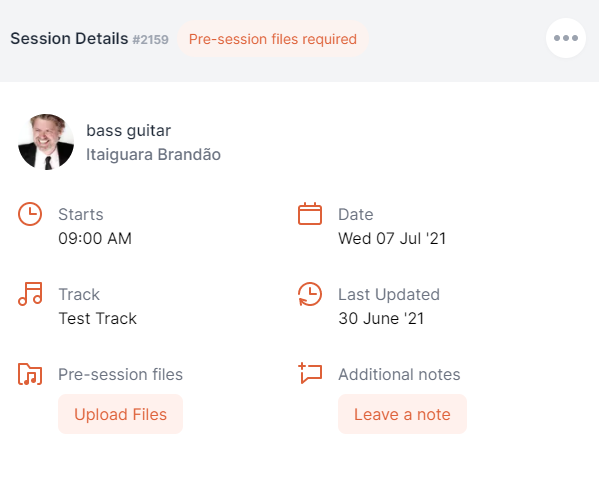Click the last updated value 30 June '21
The width and height of the screenshot is (599, 495).
point(381,318)
